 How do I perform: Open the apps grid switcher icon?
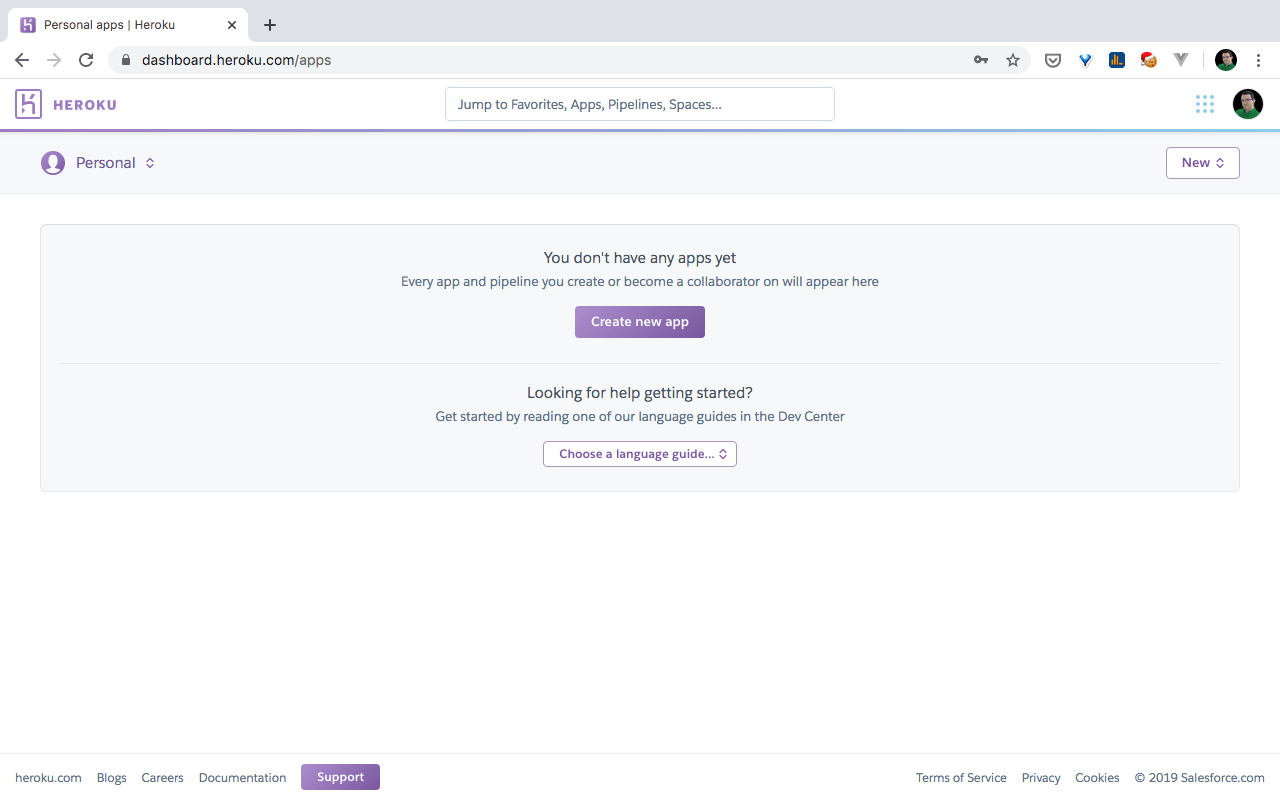[x=1204, y=103]
